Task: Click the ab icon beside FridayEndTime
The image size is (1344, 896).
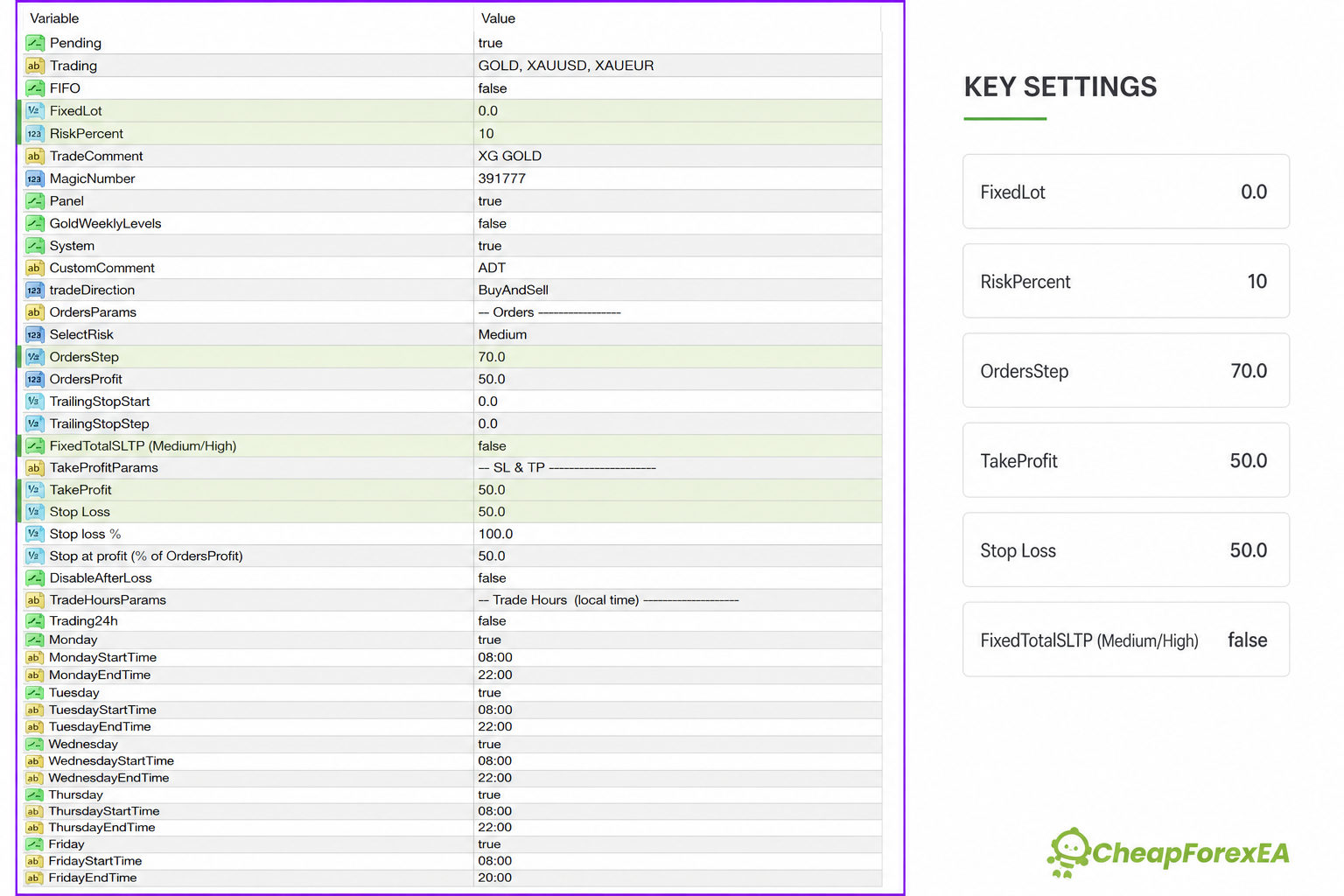Action: (x=33, y=878)
